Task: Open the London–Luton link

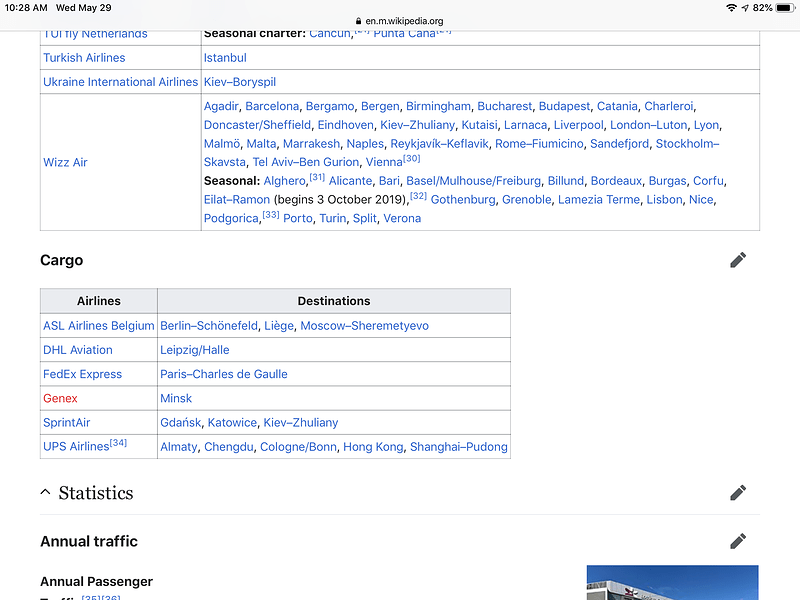Action: pyautogui.click(x=648, y=125)
